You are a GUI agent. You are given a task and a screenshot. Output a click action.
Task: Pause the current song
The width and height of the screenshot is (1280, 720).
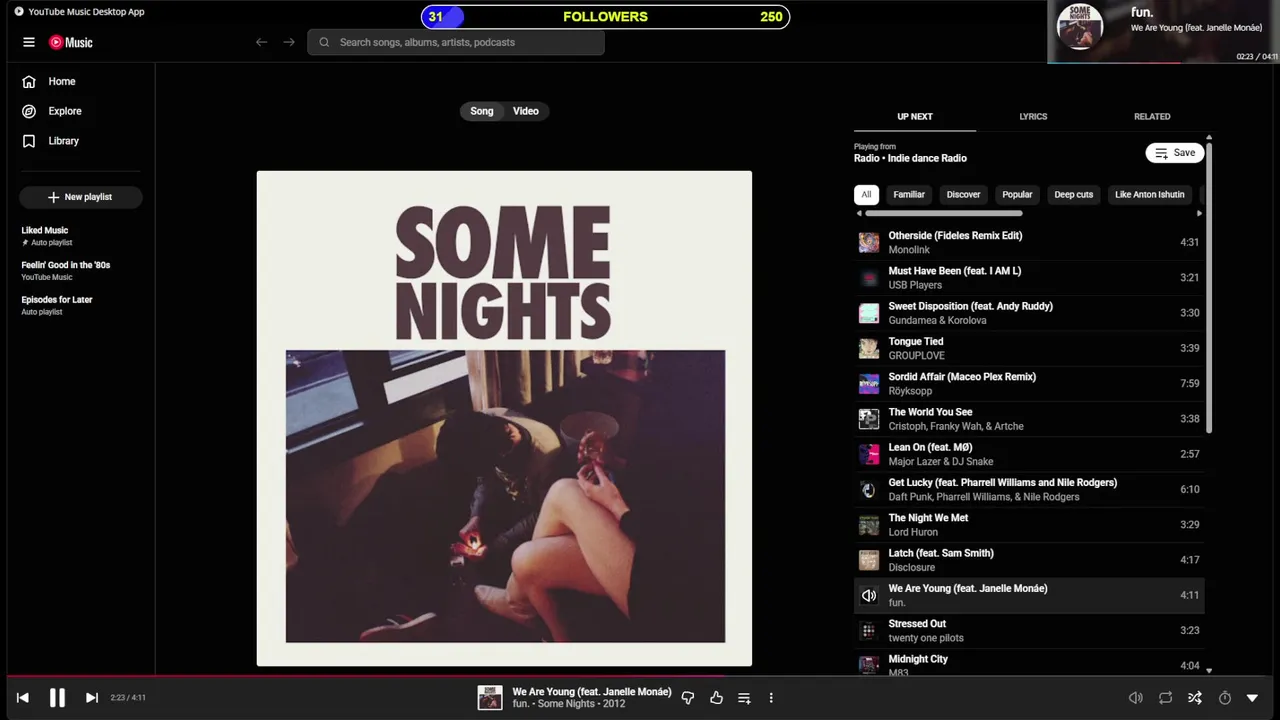(x=57, y=698)
